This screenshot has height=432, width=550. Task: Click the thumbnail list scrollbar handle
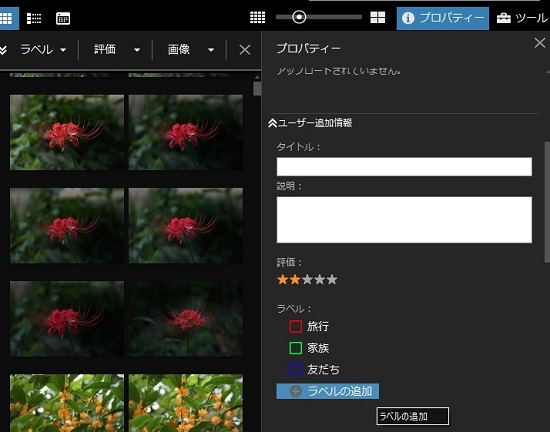click(x=257, y=89)
